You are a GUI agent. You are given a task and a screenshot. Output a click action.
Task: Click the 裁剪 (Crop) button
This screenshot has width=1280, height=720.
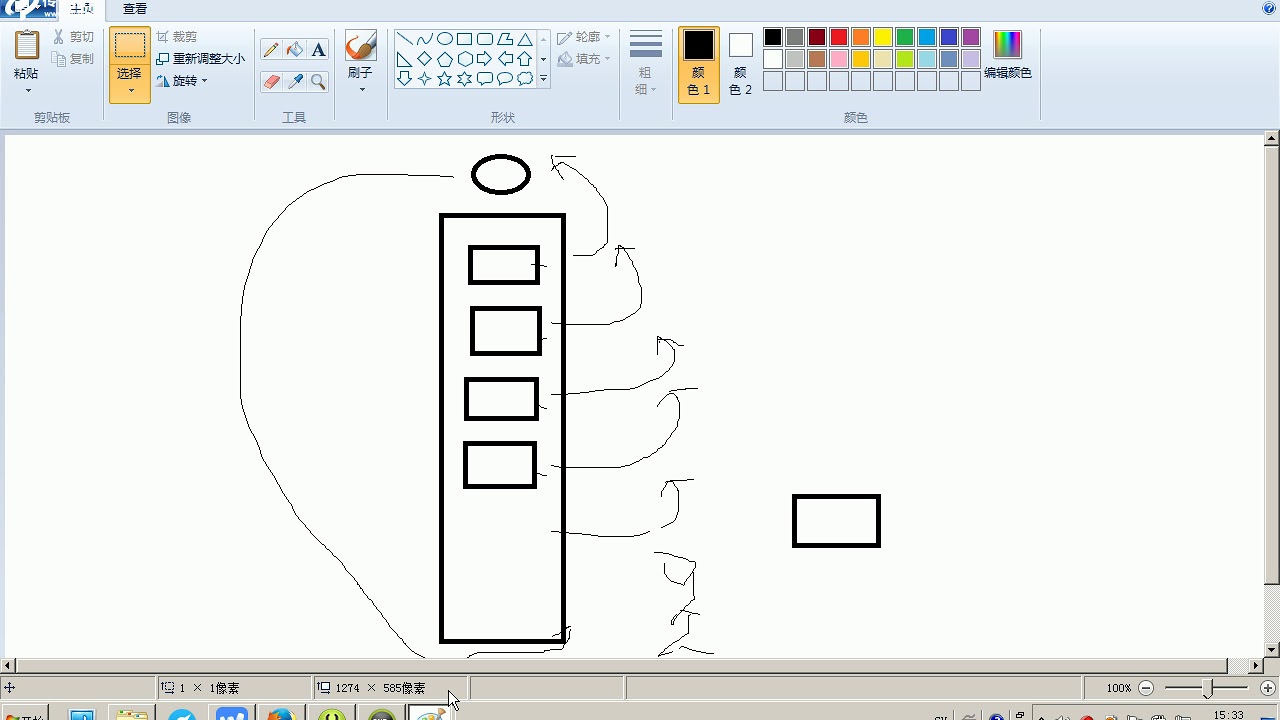pos(177,37)
